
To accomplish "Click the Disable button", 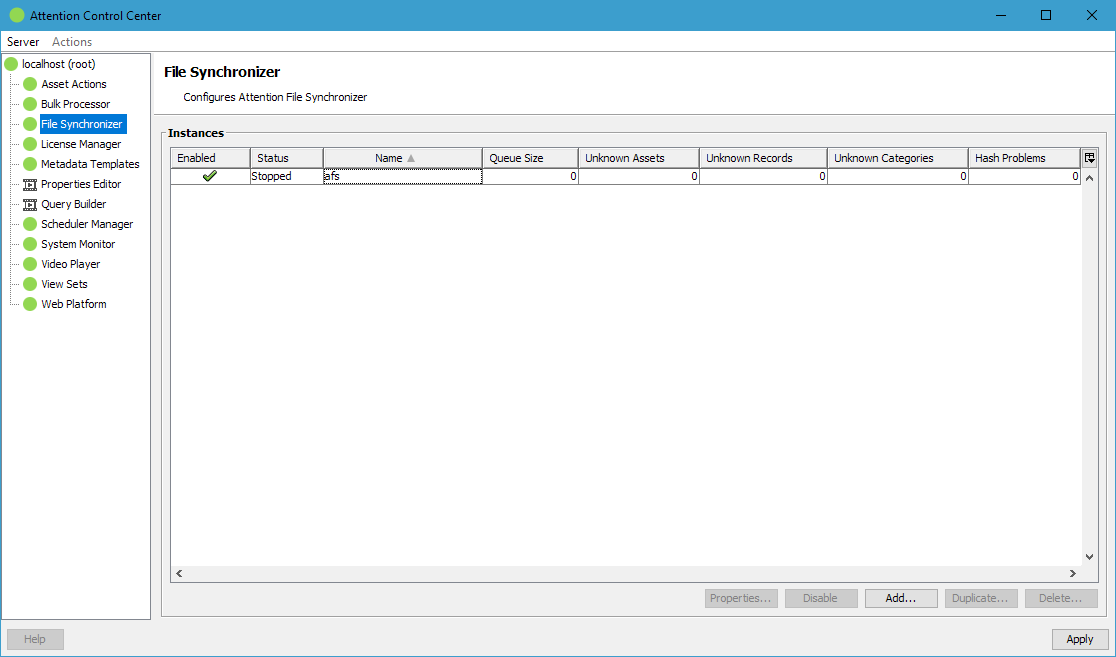I will coord(821,598).
